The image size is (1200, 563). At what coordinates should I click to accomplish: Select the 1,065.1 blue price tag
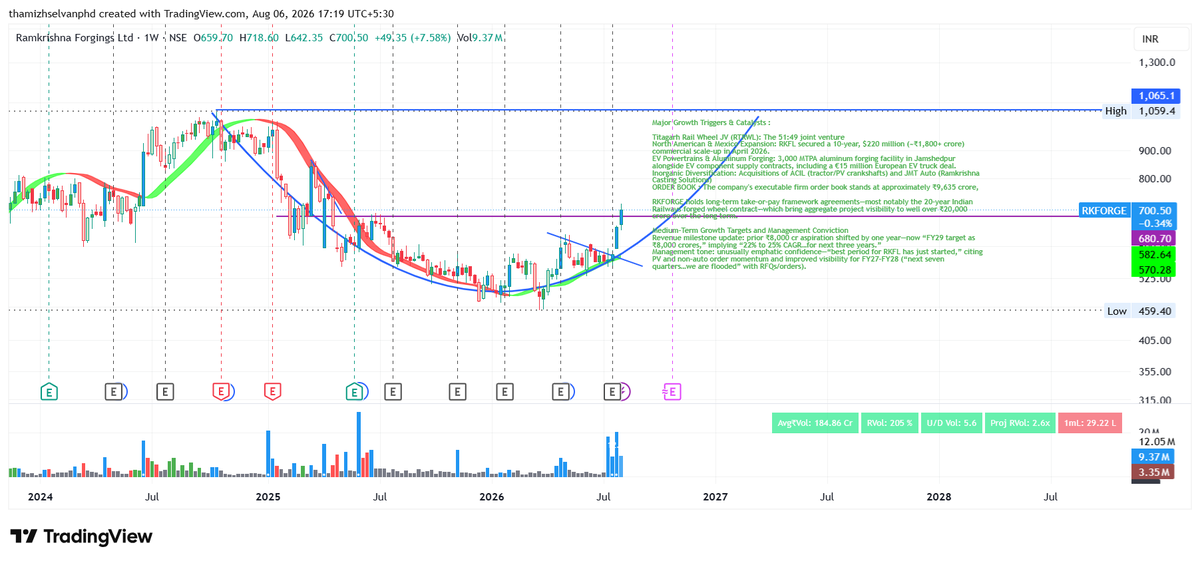[1158, 96]
